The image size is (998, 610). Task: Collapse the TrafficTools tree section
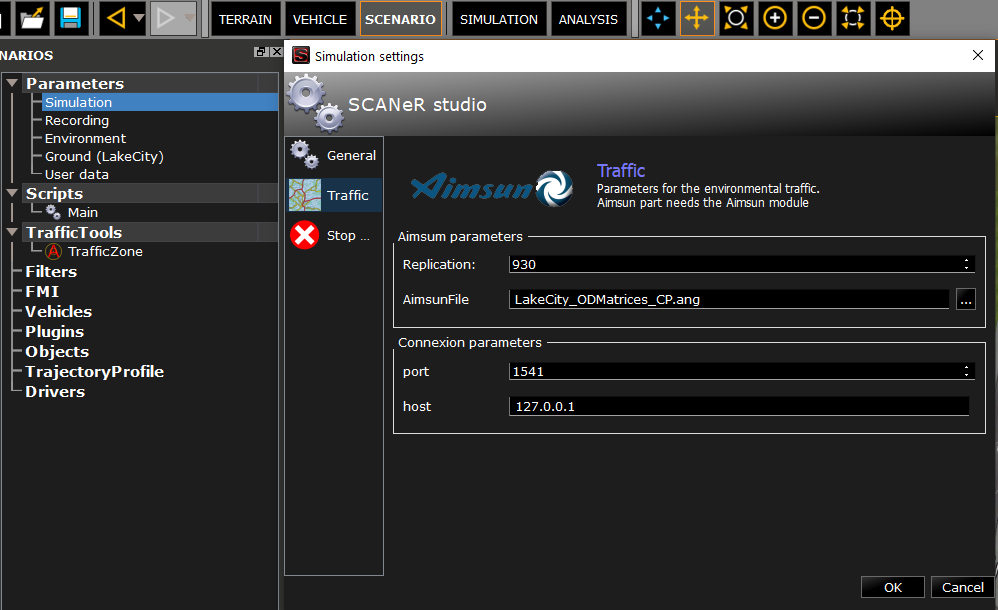pyautogui.click(x=12, y=233)
